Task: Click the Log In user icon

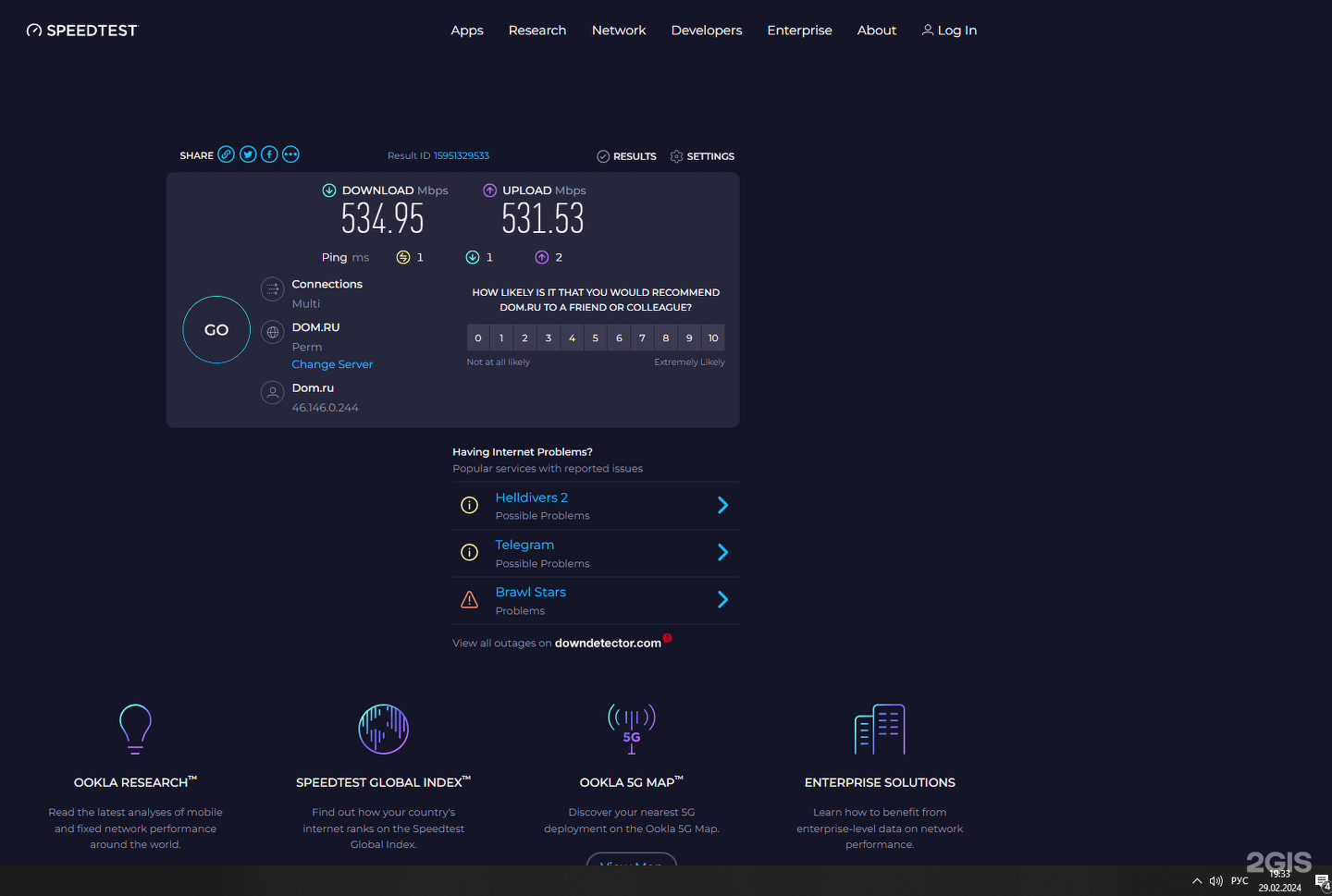Action: click(x=928, y=30)
